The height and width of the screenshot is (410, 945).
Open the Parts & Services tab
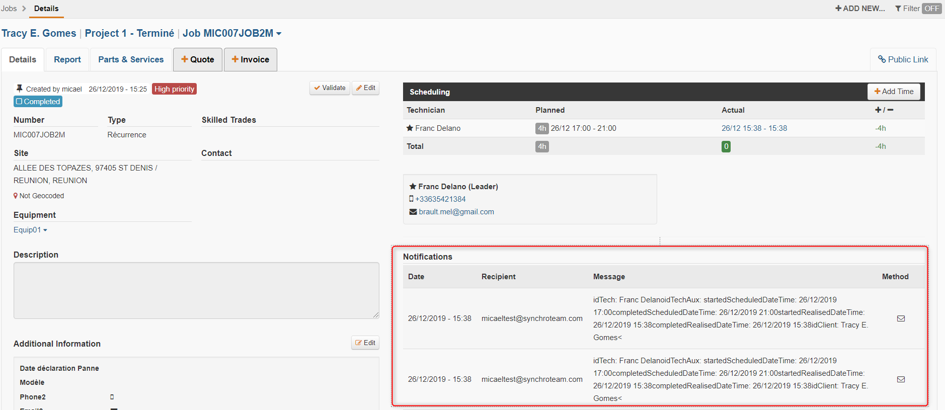[131, 60]
